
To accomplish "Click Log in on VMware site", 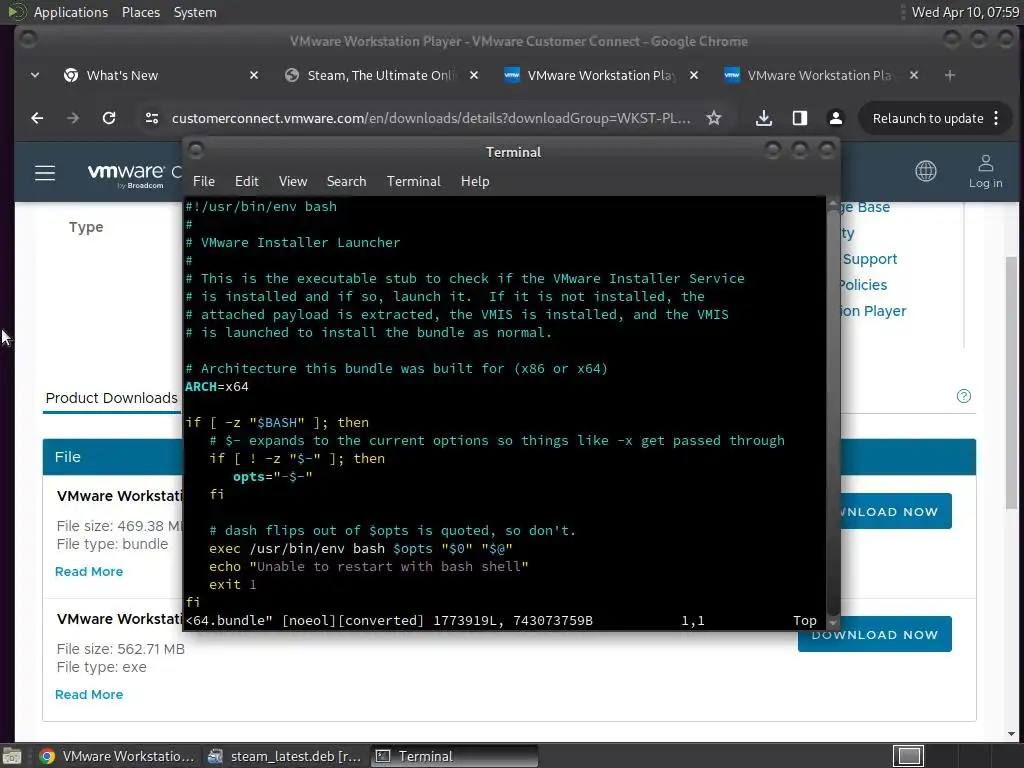I will (985, 172).
